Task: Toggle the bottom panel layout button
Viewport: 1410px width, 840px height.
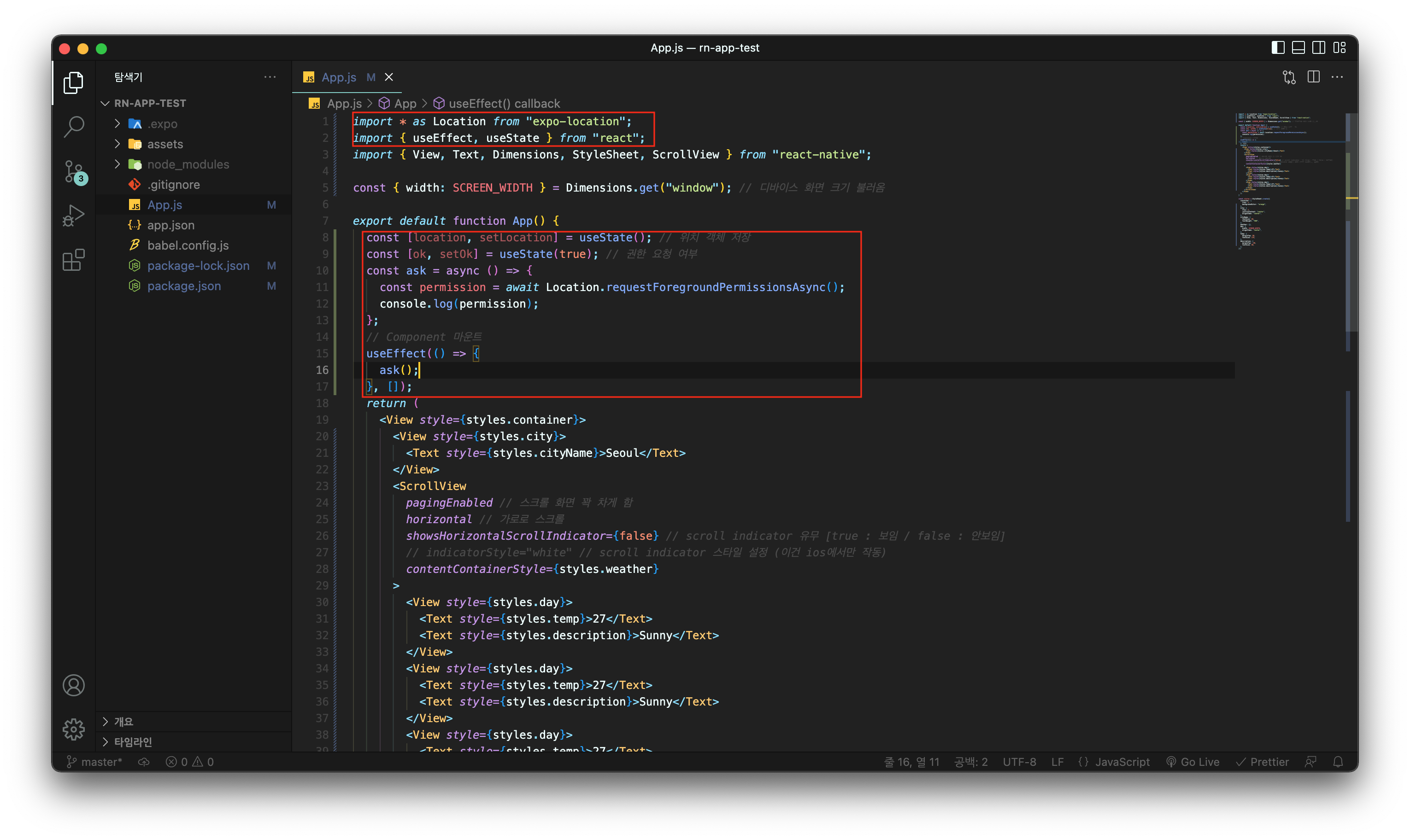Action: coord(1298,48)
